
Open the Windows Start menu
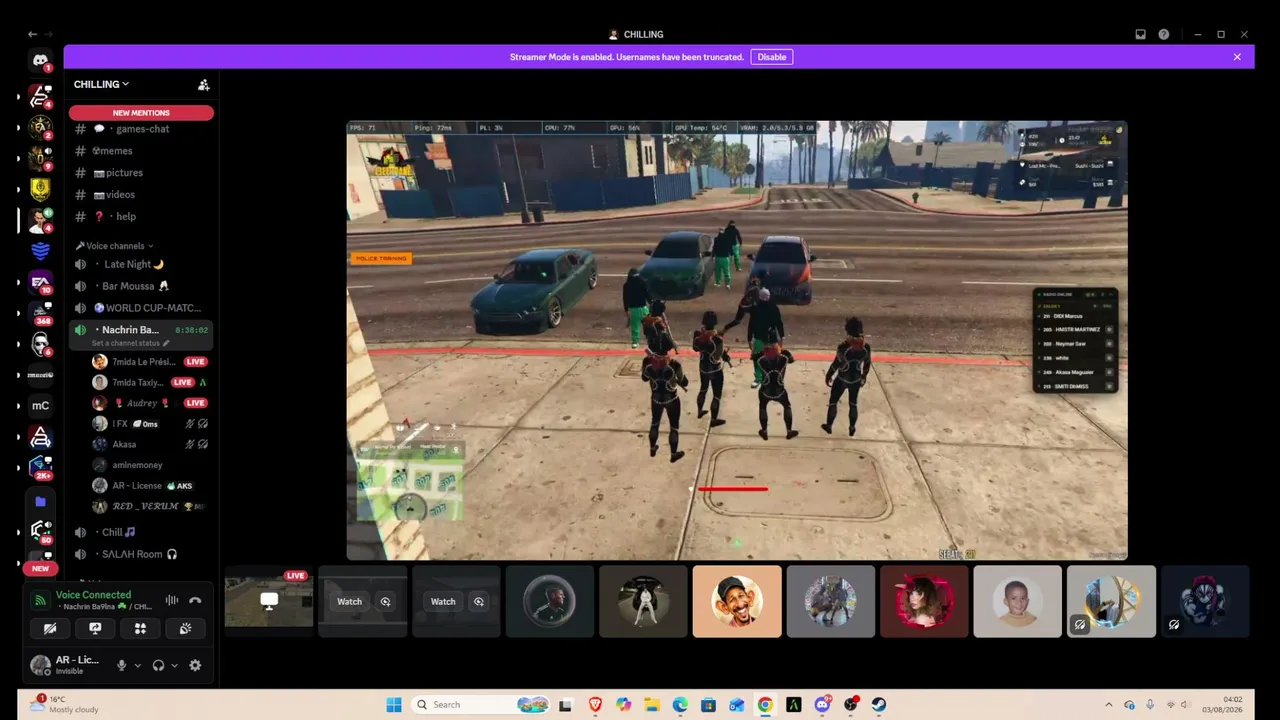click(x=393, y=705)
